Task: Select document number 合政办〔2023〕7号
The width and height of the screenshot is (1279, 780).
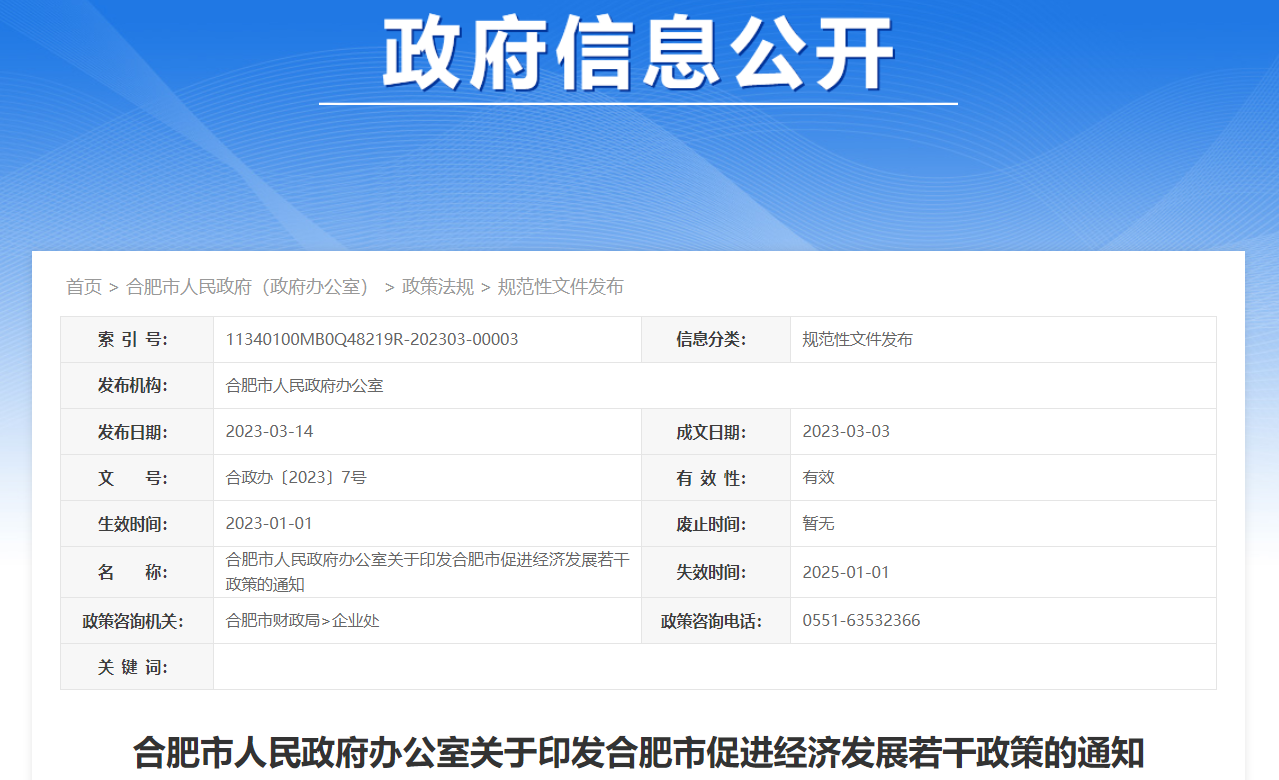Action: [296, 478]
